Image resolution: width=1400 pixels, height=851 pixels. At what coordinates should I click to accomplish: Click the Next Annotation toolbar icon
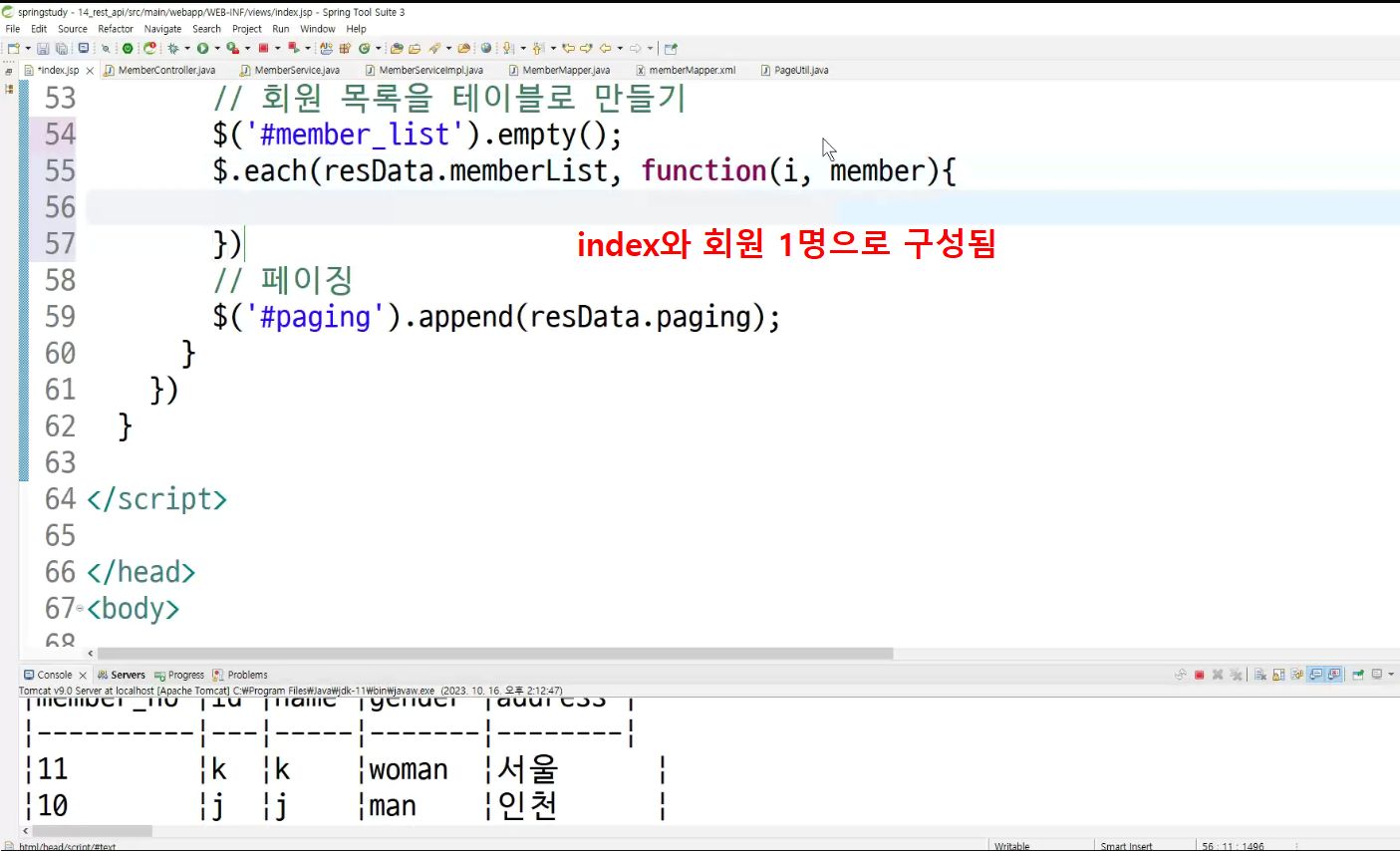[507, 48]
